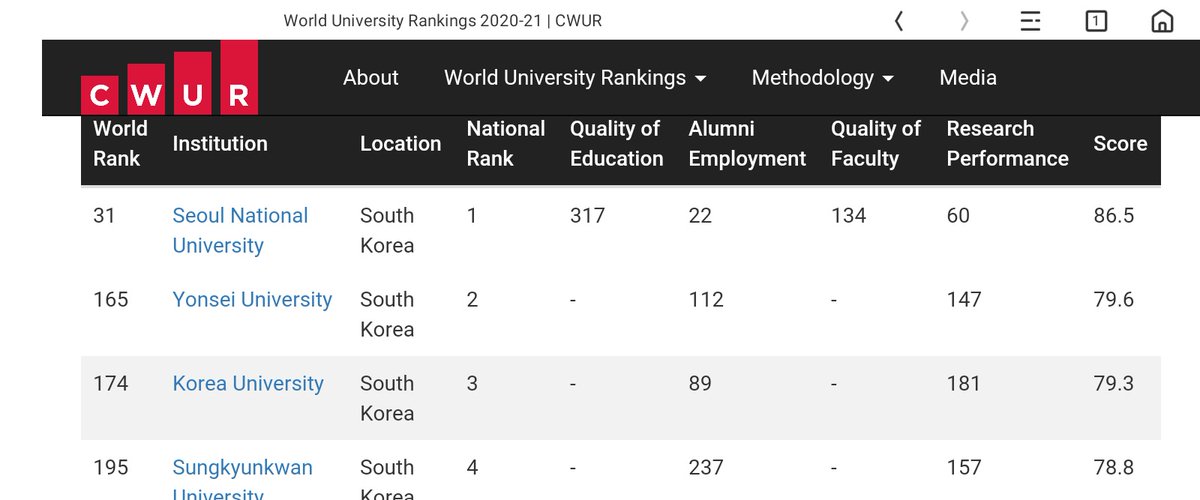1200x500 pixels.
Task: Expand the Methodology dropdown menu
Action: point(823,77)
